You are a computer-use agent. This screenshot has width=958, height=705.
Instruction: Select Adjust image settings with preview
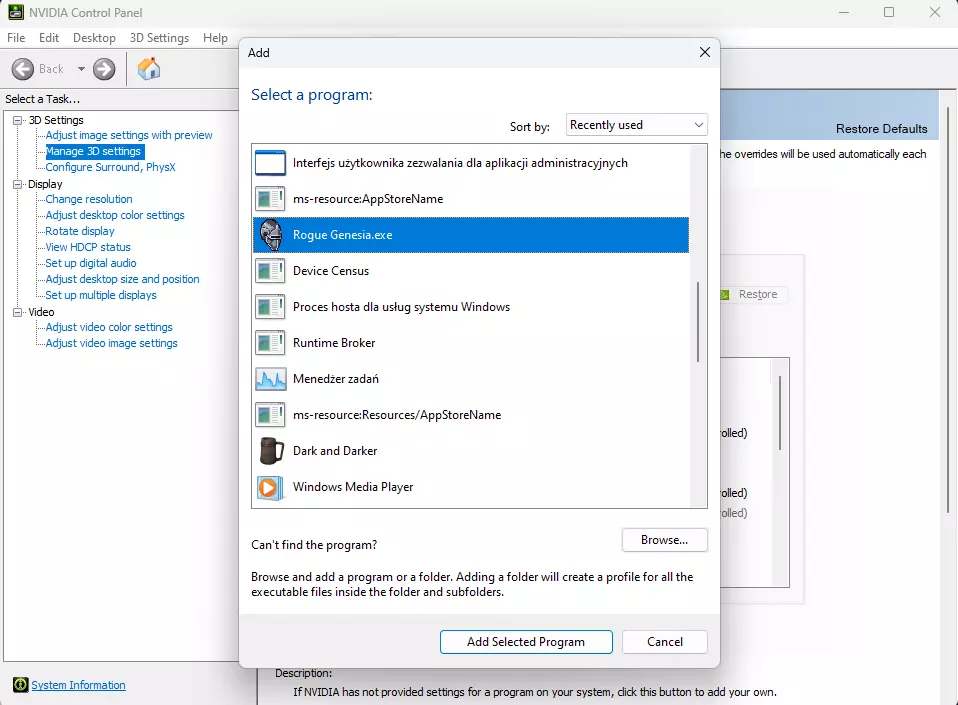(x=129, y=135)
